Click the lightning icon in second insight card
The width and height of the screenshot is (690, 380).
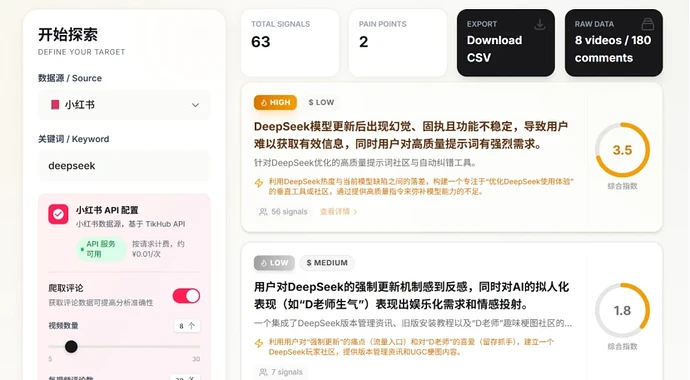tap(259, 343)
